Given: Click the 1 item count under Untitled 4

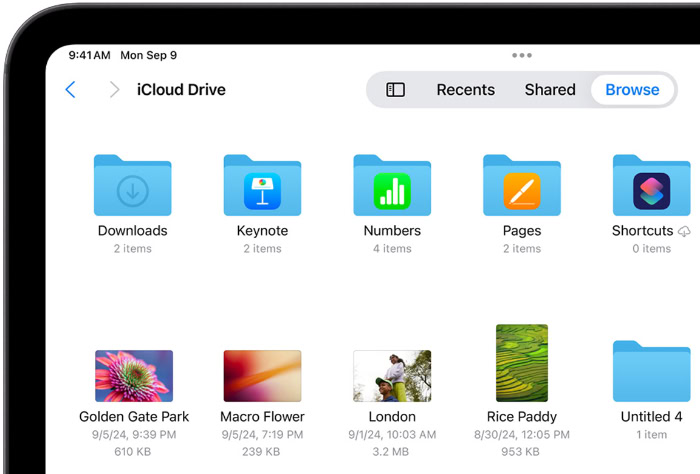Looking at the screenshot, I should point(651,435).
